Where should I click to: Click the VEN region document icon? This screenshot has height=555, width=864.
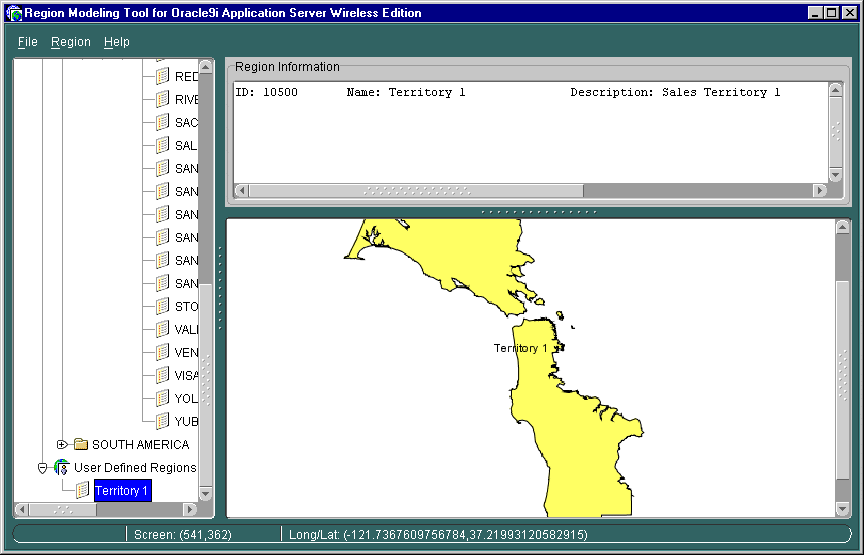pyautogui.click(x=163, y=352)
